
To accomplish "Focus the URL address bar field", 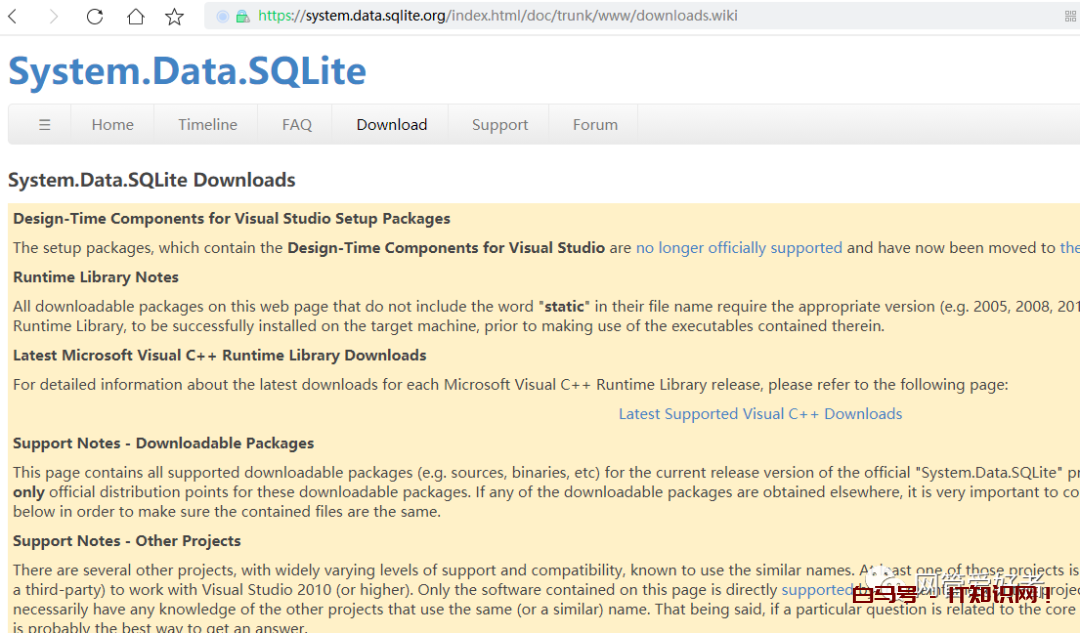I will coord(600,16).
